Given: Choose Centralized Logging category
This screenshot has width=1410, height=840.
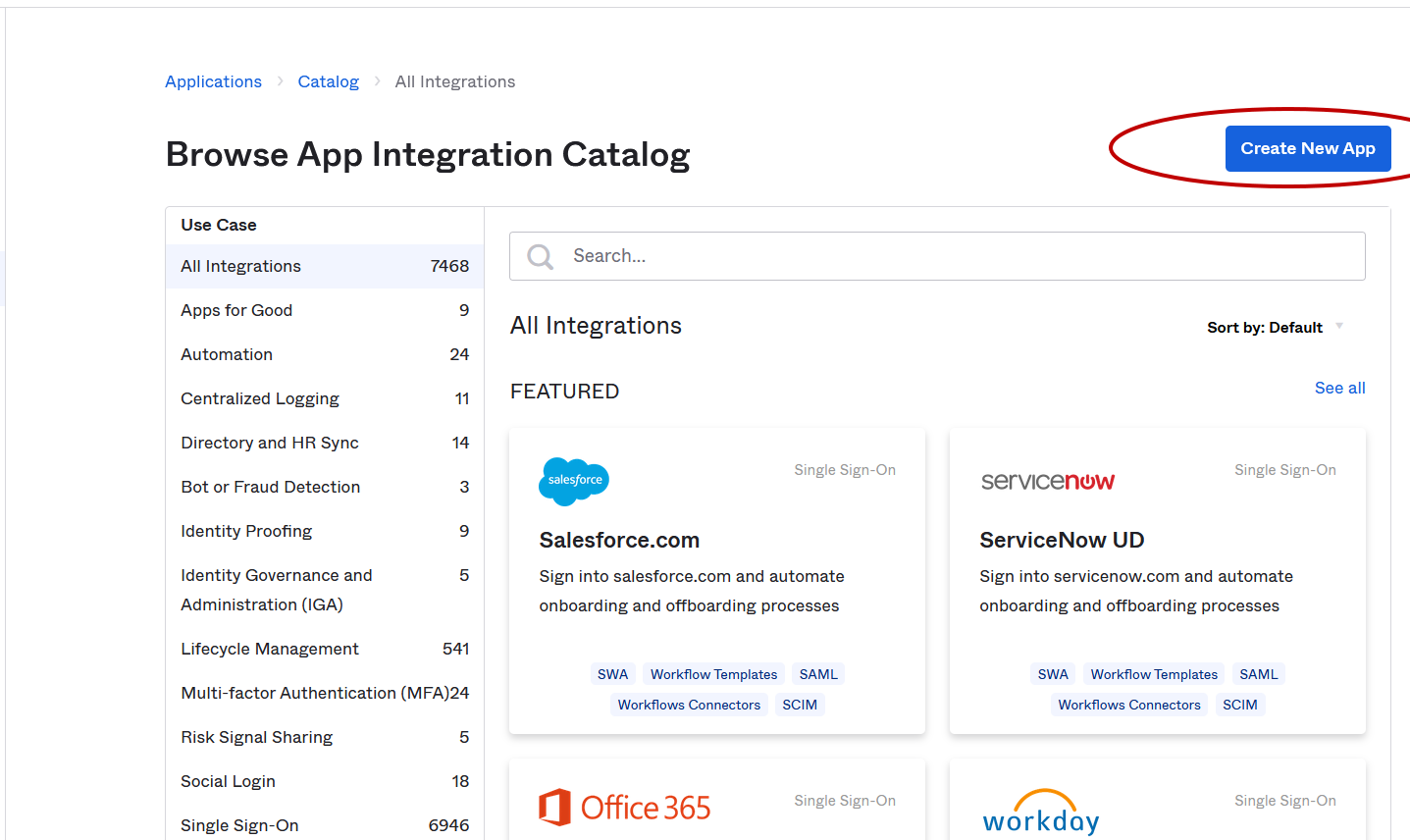Looking at the screenshot, I should [x=325, y=398].
